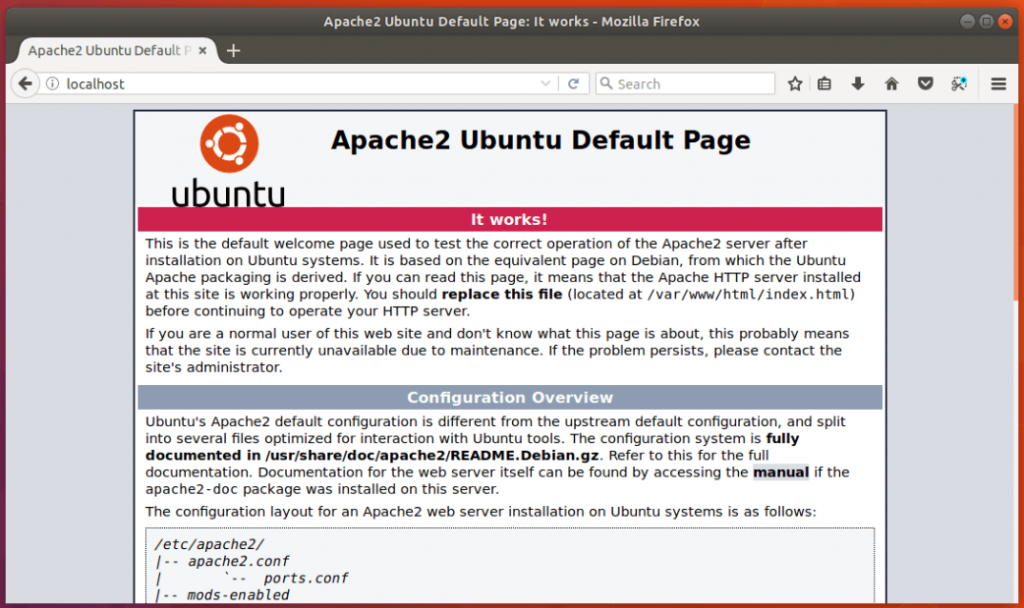The image size is (1024, 608).
Task: Click the site information icon beside localhost
Action: 52,84
